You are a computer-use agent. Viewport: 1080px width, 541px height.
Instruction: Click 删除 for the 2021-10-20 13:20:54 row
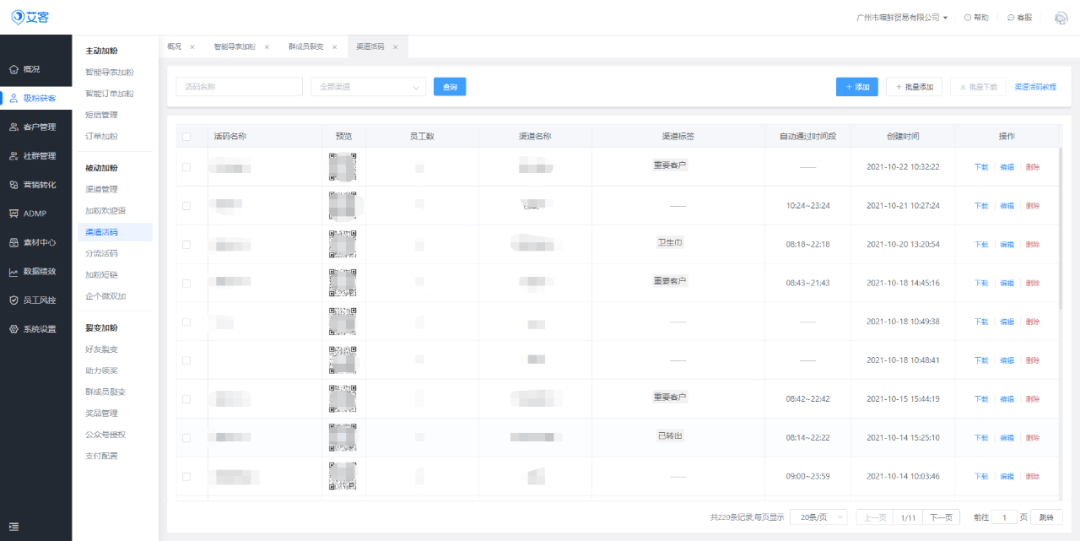(x=1032, y=244)
